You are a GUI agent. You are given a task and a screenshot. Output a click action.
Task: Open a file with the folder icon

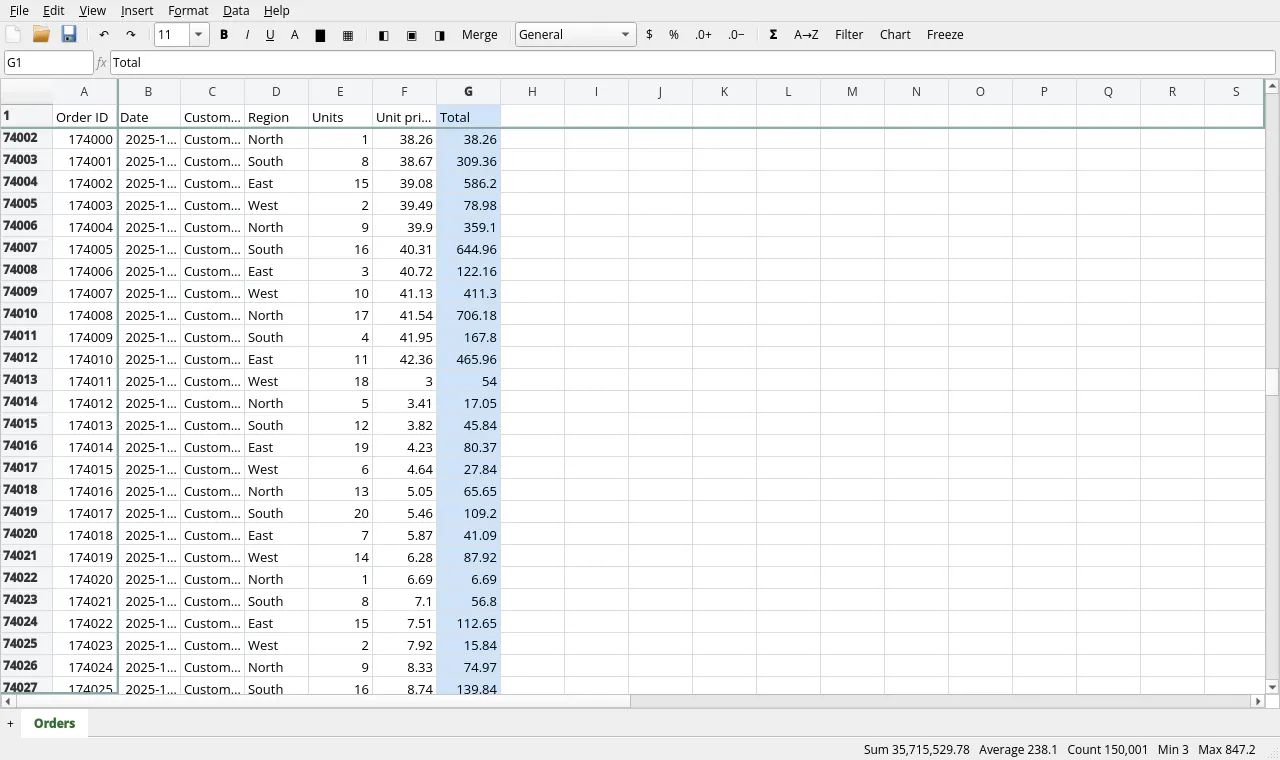tap(41, 34)
